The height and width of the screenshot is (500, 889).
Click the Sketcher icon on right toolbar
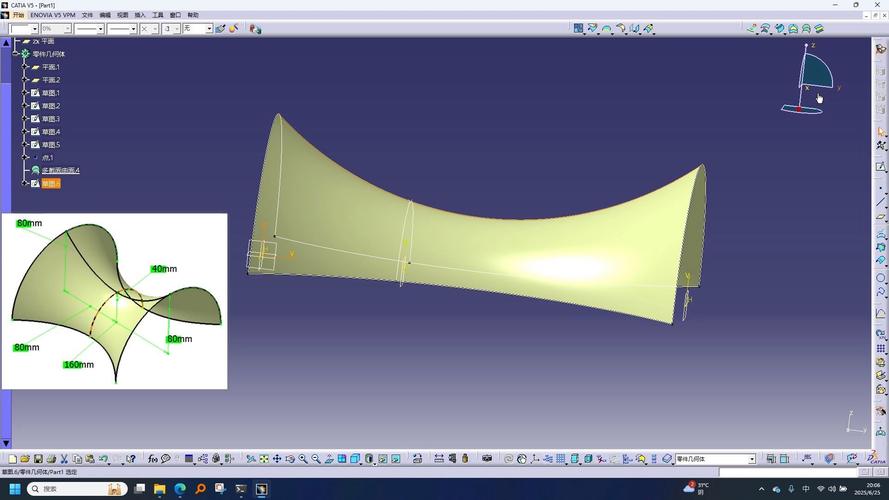click(x=880, y=167)
